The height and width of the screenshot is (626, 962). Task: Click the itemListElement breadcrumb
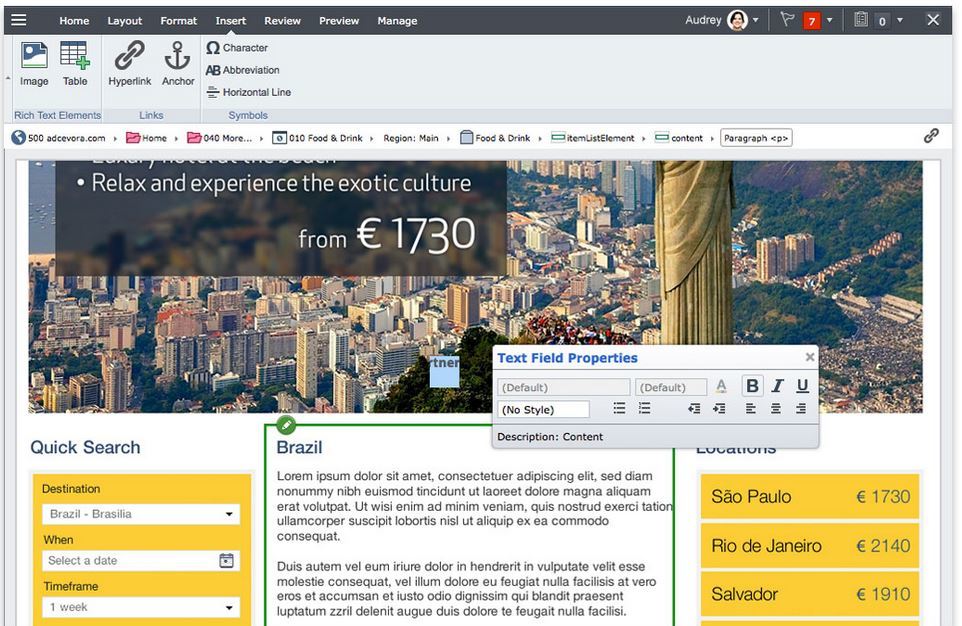pyautogui.click(x=593, y=138)
